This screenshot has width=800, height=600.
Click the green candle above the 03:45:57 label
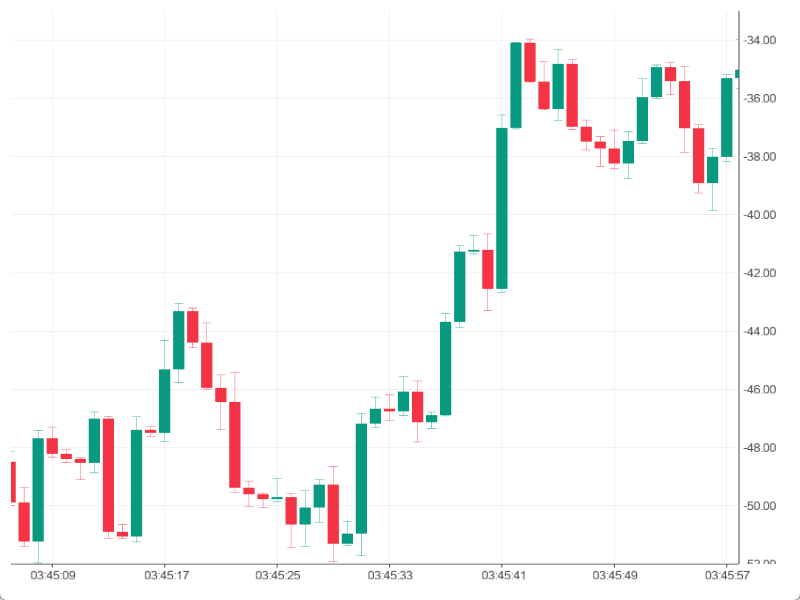[727, 117]
